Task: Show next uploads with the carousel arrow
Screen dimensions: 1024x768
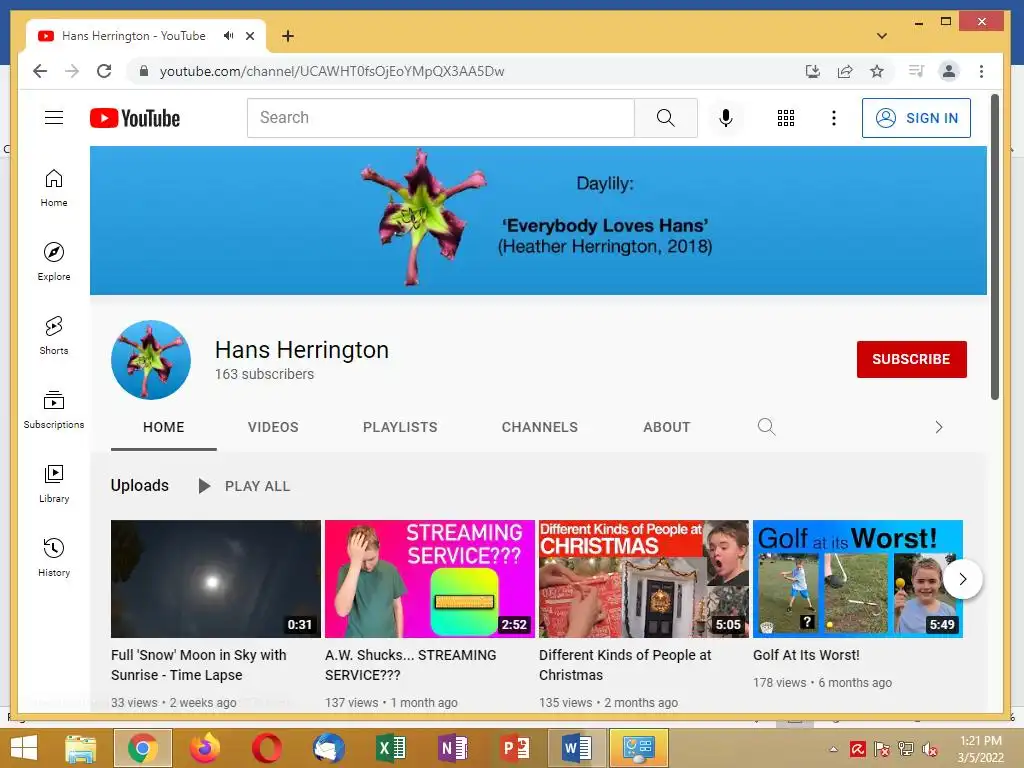Action: (962, 579)
